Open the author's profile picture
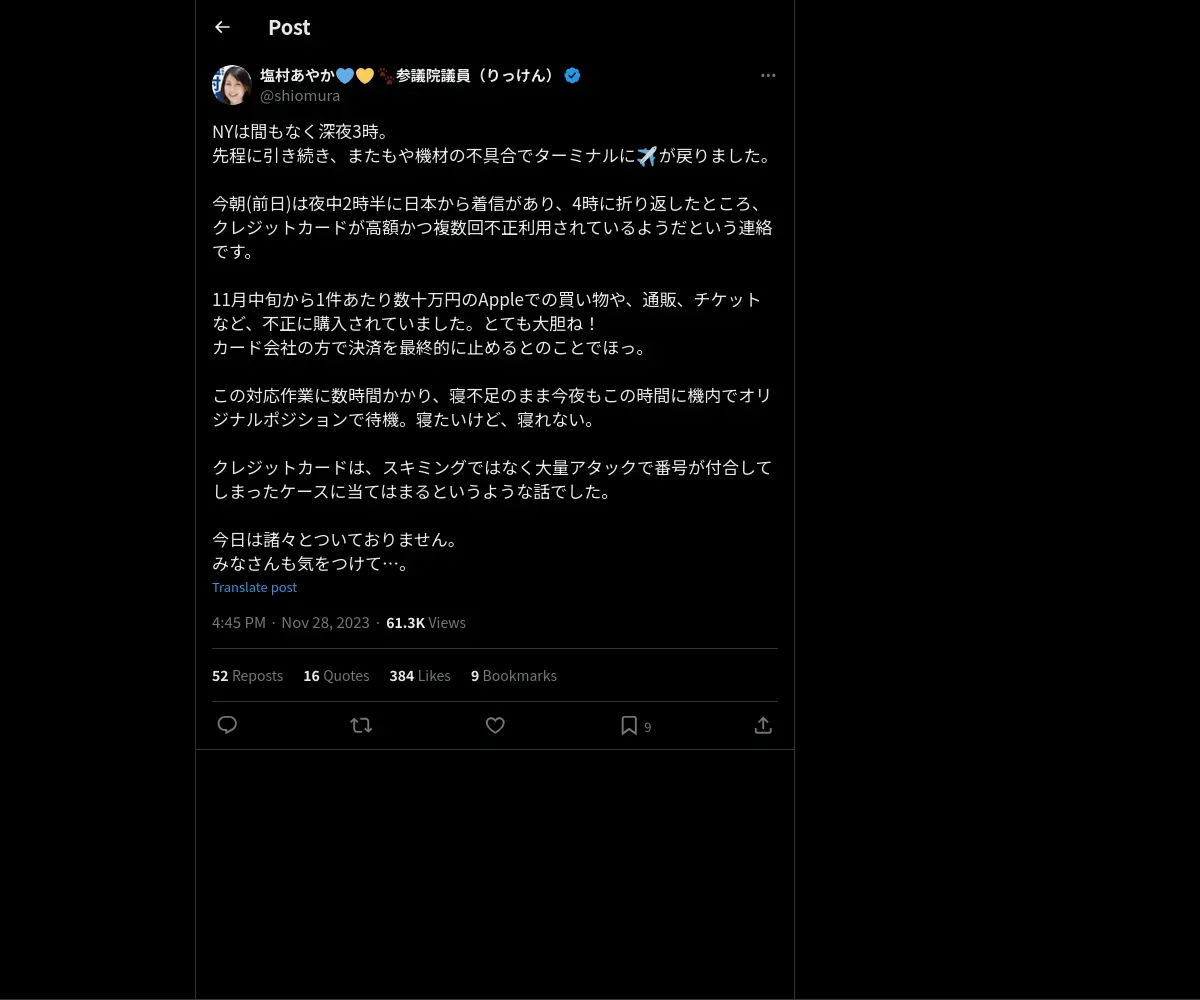The width and height of the screenshot is (1200, 1000). click(x=232, y=85)
